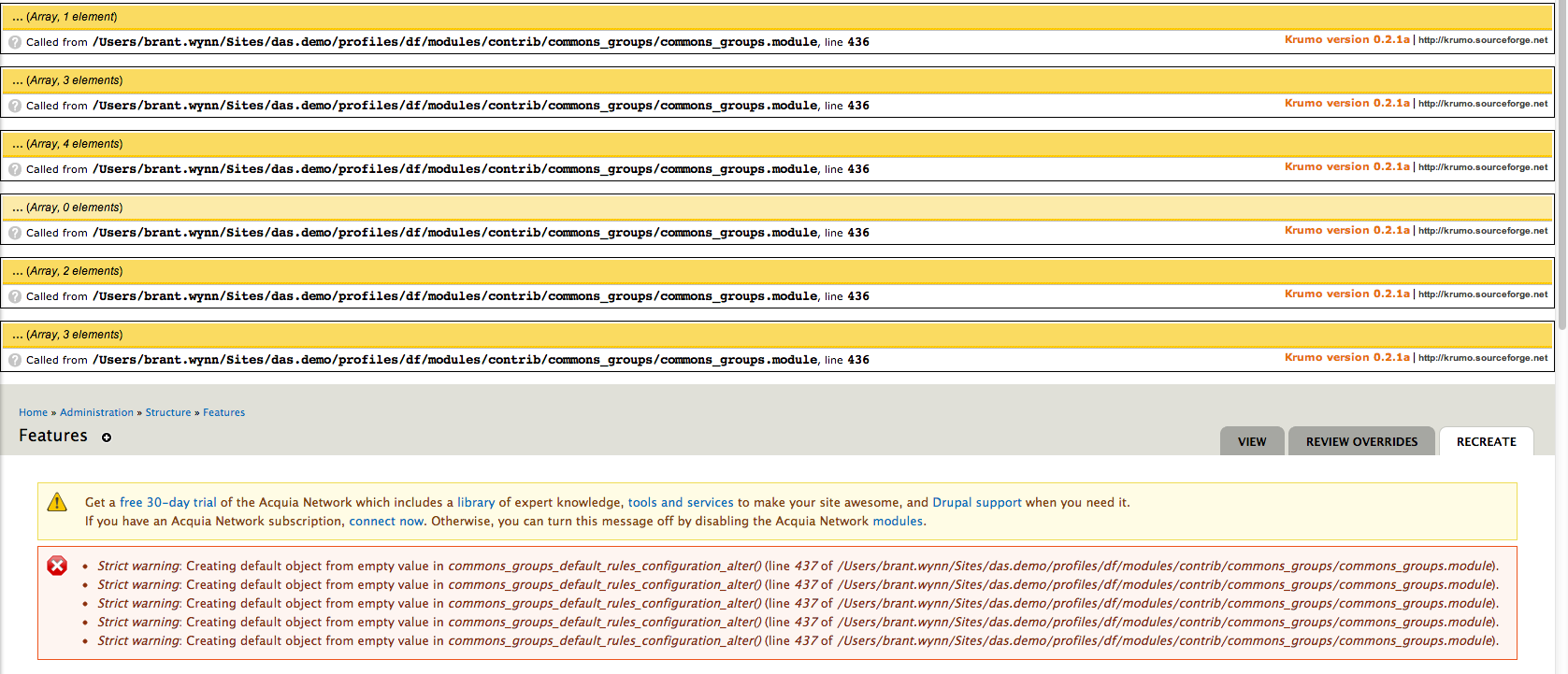This screenshot has height=674, width=1568.
Task: Open the Drupal support link
Action: click(x=976, y=502)
